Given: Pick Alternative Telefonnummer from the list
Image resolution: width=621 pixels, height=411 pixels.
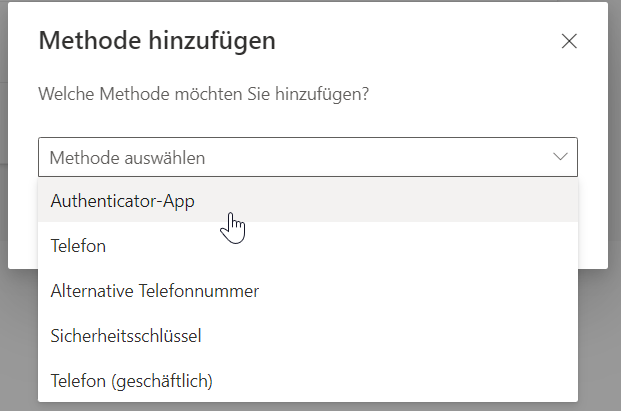Looking at the screenshot, I should [x=154, y=291].
